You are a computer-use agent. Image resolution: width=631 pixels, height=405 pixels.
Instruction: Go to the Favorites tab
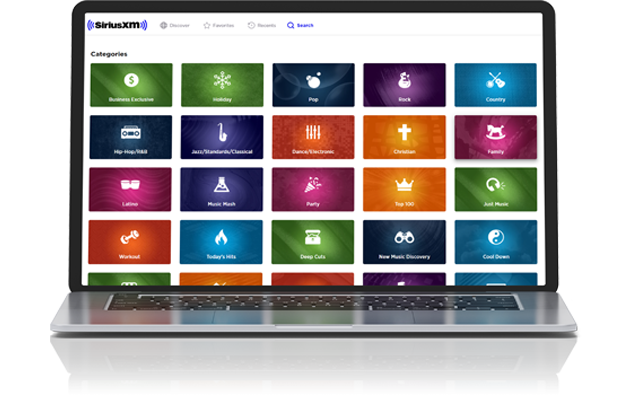click(x=220, y=25)
